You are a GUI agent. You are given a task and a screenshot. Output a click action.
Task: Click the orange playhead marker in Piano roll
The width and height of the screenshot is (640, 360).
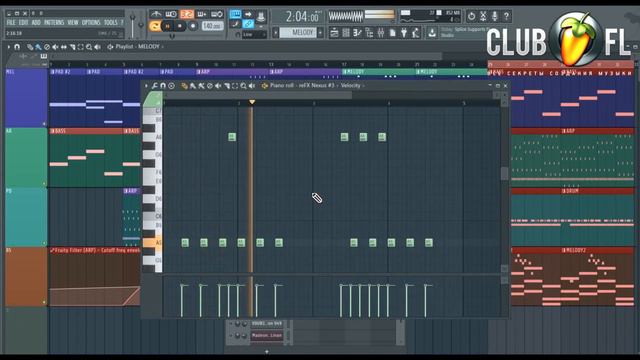pos(252,102)
